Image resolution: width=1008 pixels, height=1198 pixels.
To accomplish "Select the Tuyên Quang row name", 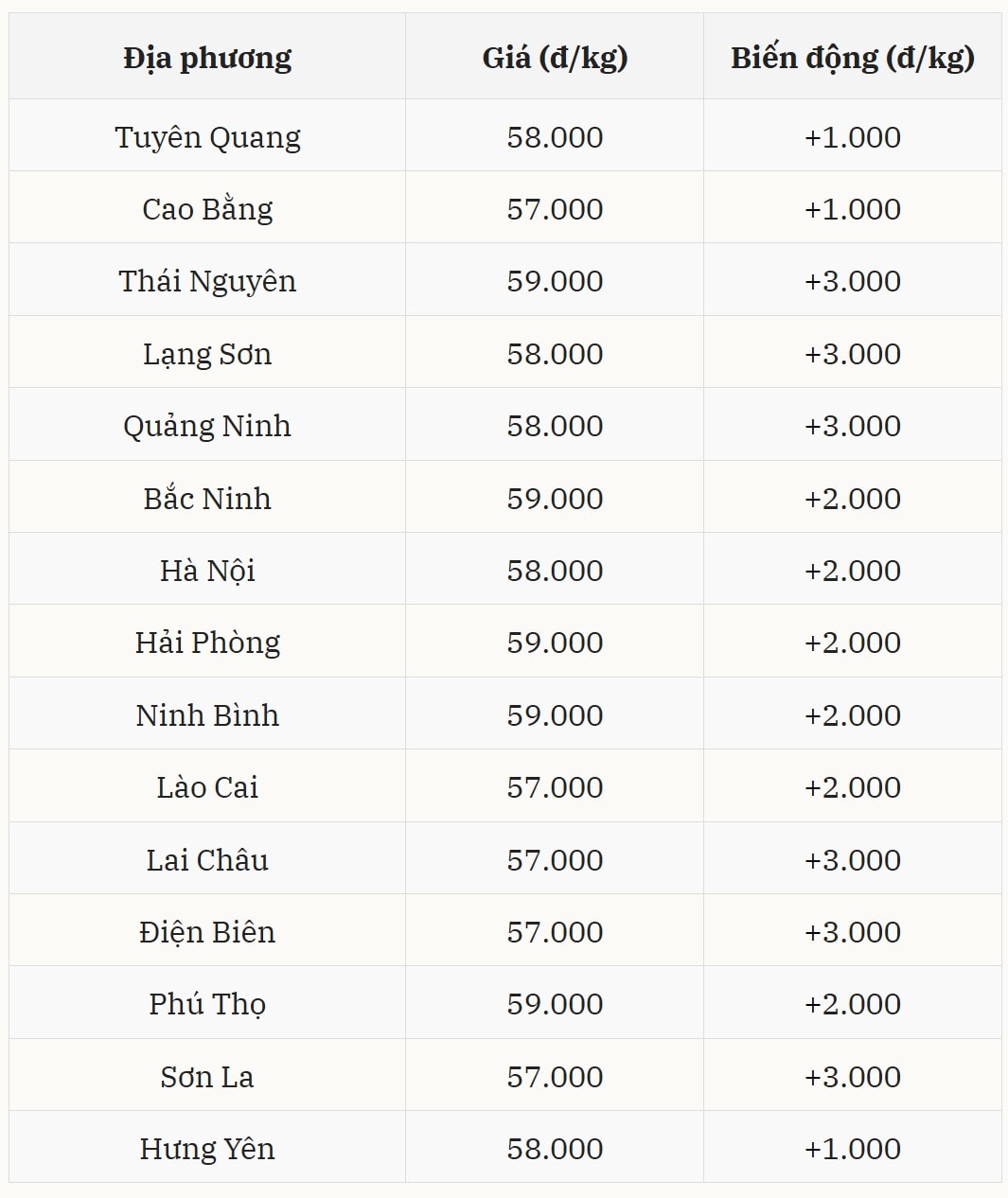I will pos(207,137).
